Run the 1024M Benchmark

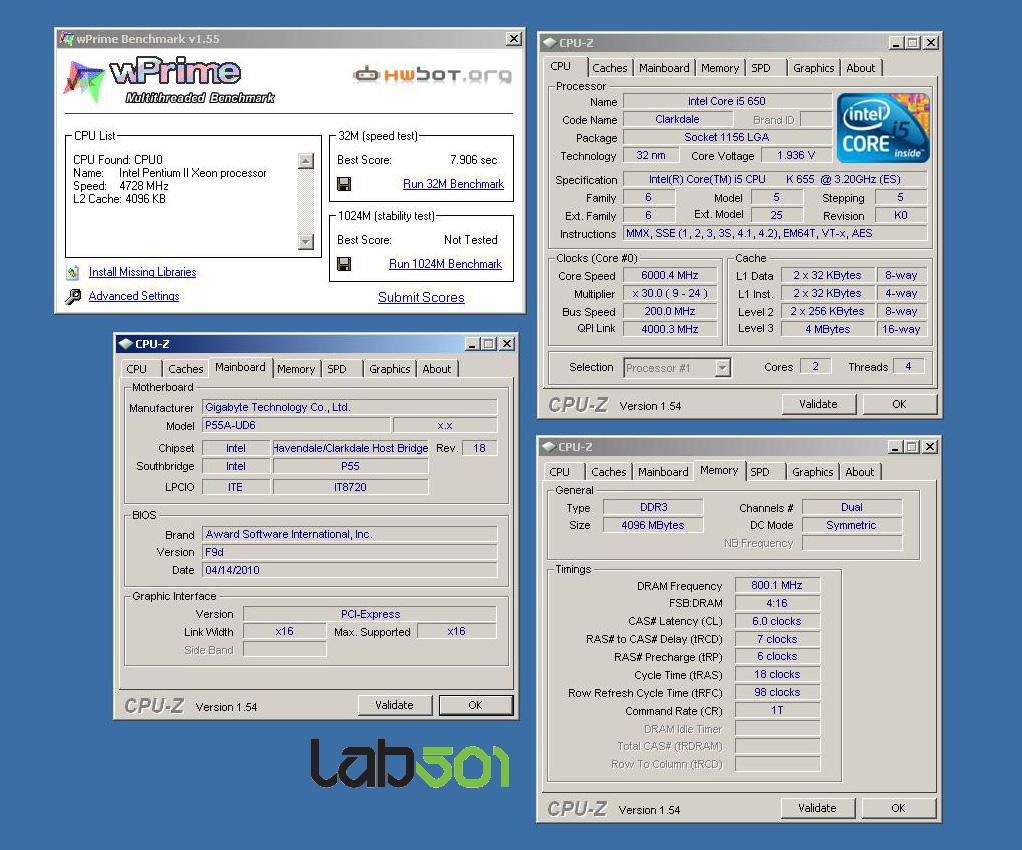445,264
